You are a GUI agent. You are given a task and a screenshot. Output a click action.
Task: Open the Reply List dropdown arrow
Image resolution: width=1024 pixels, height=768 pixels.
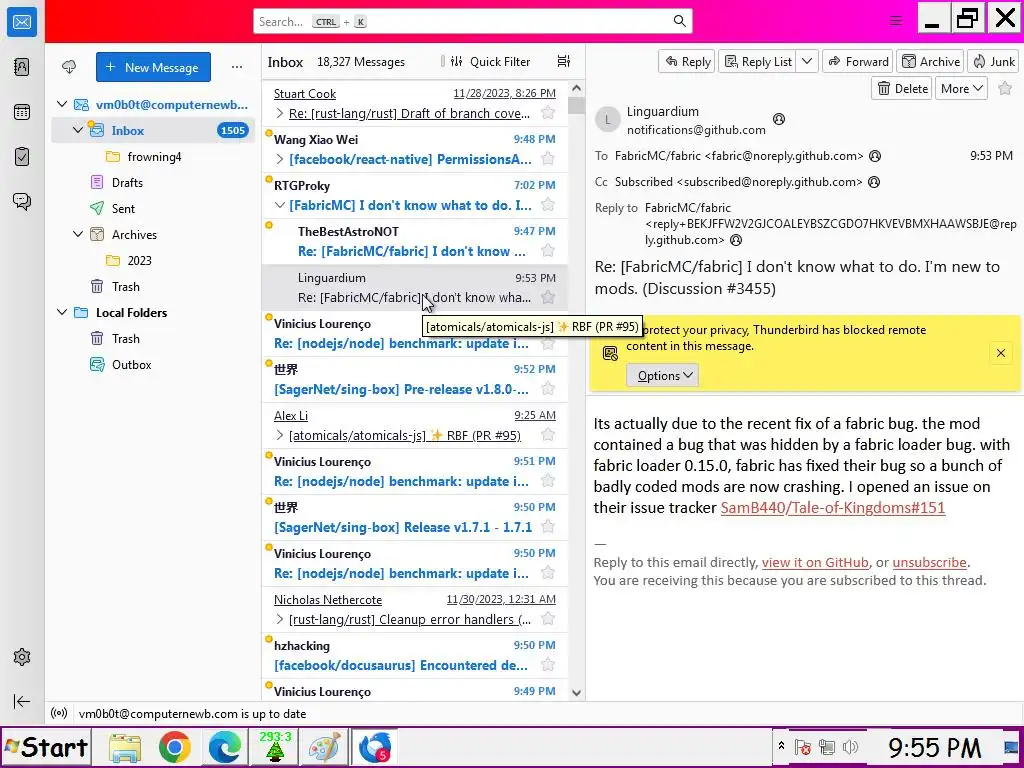(x=807, y=61)
